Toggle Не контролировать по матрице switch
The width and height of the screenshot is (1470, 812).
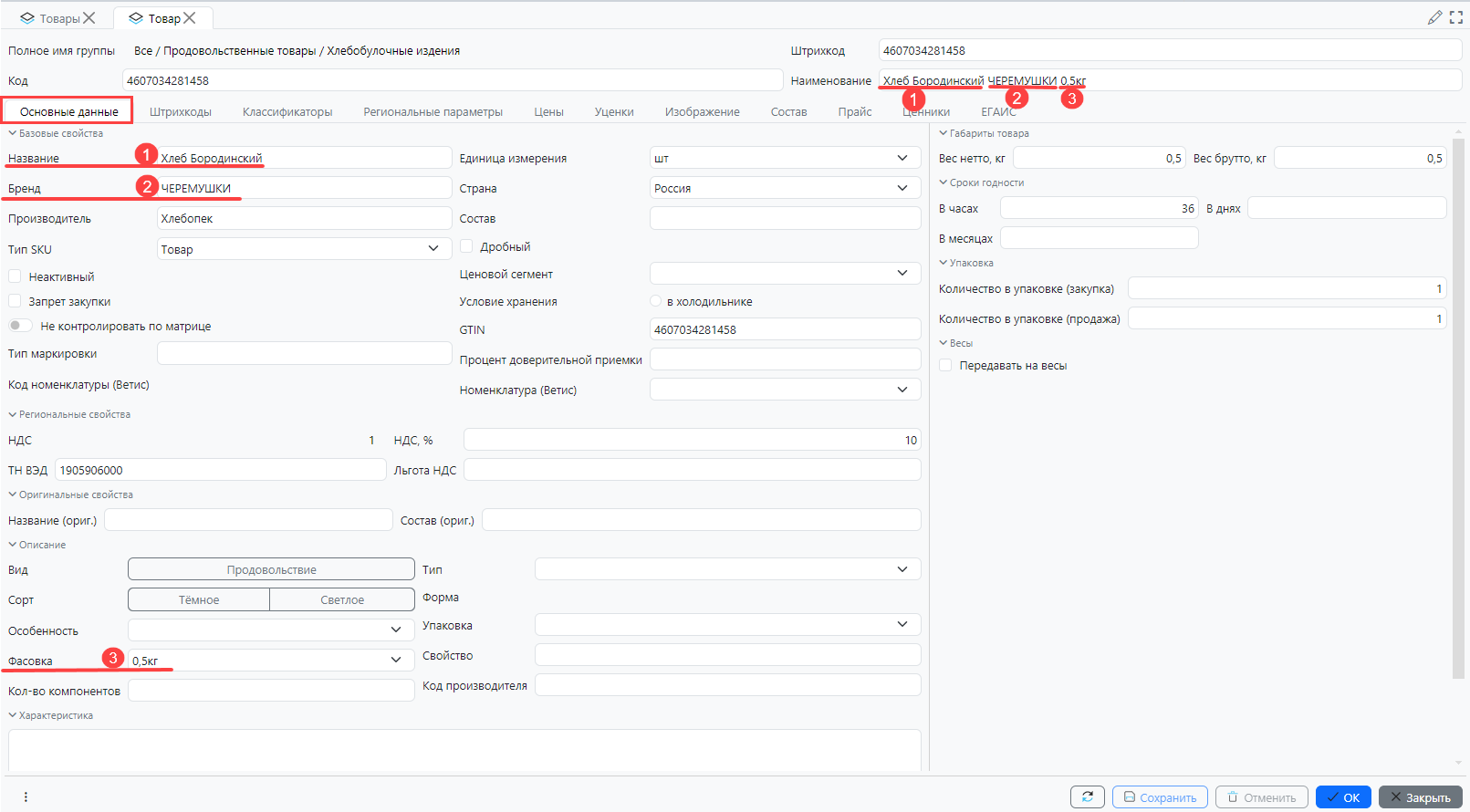(x=20, y=326)
